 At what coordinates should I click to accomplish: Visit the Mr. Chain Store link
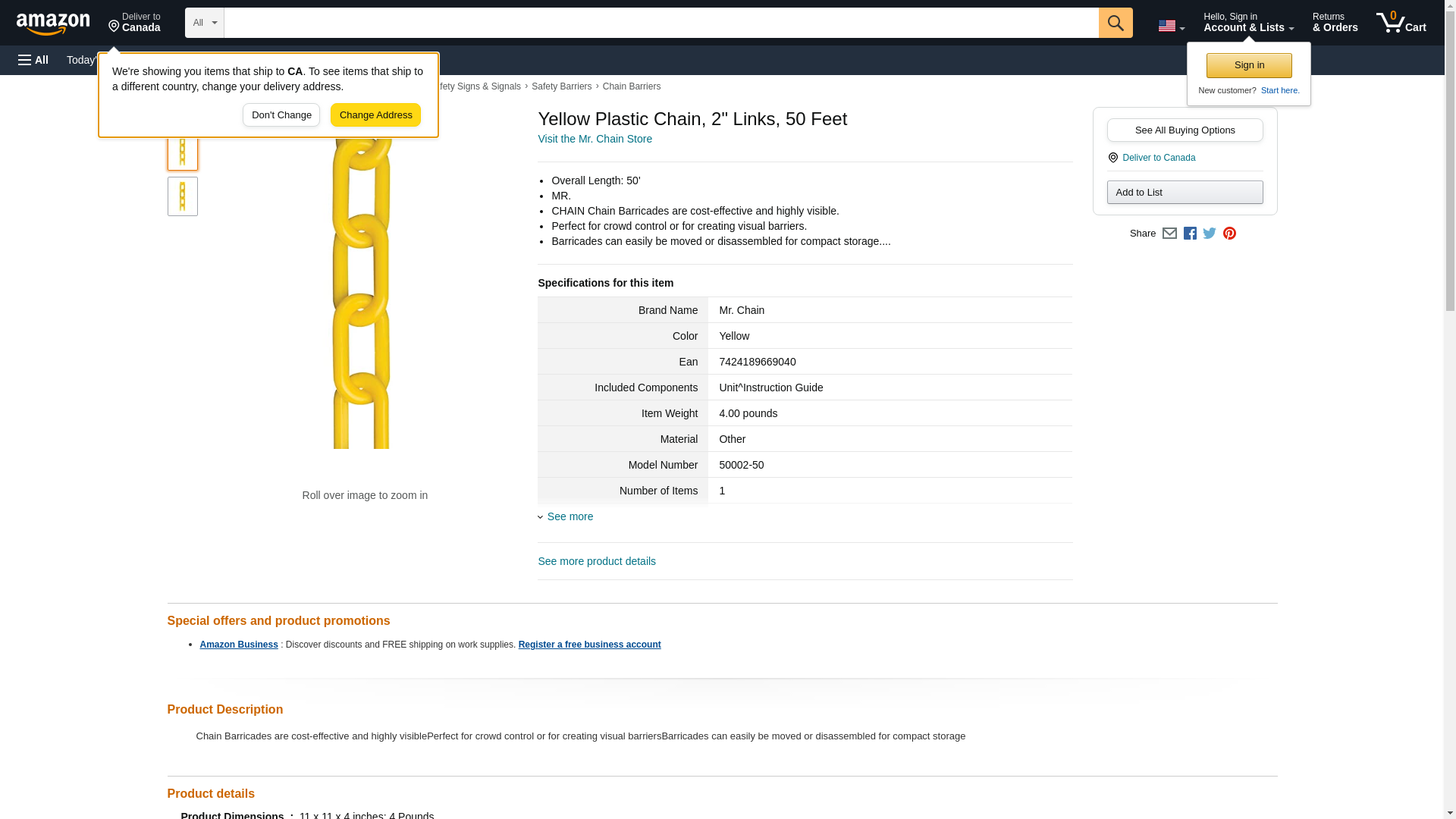coord(595,139)
